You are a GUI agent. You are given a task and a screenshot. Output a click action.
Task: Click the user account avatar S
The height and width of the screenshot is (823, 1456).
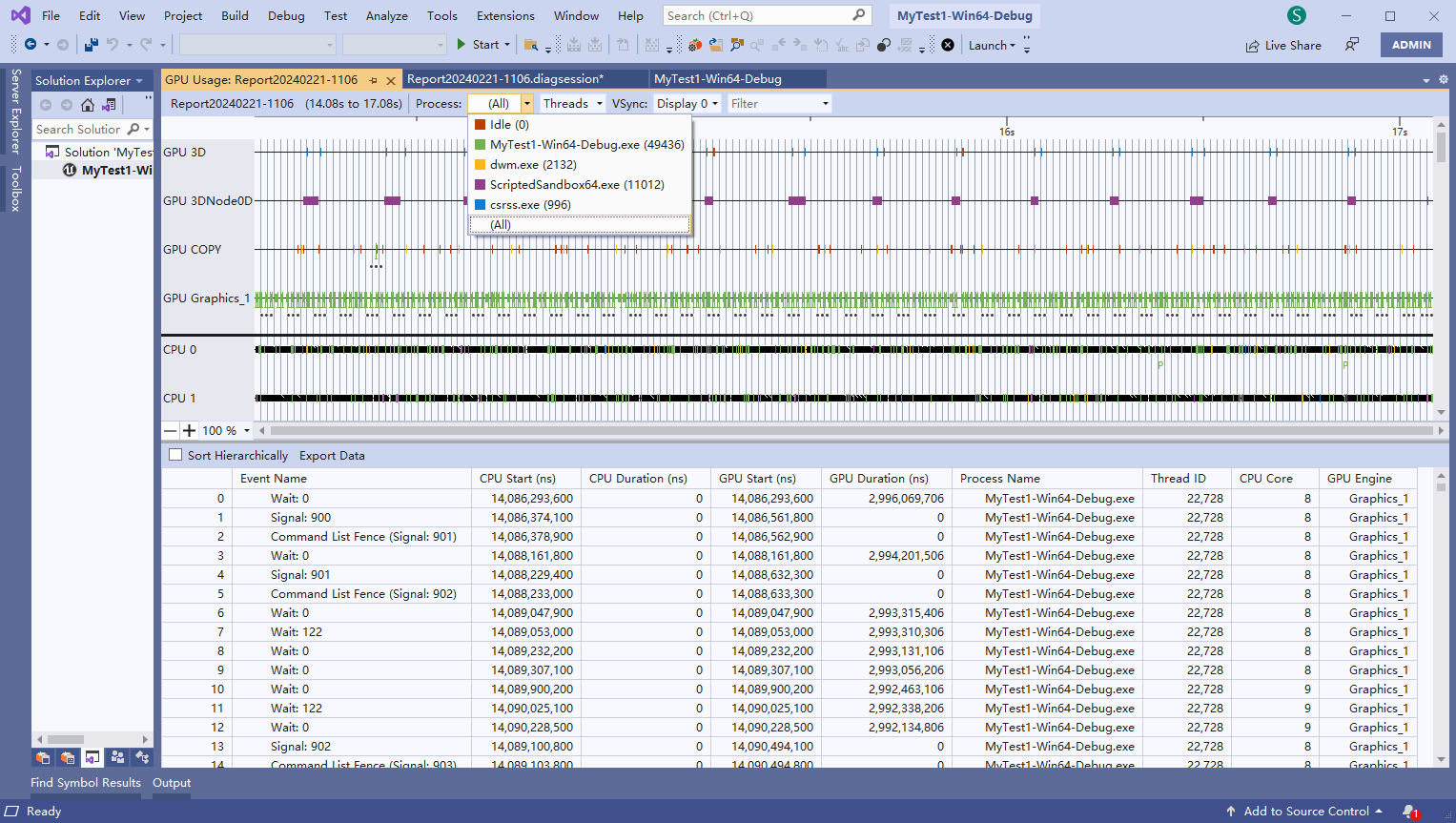[x=1296, y=15]
